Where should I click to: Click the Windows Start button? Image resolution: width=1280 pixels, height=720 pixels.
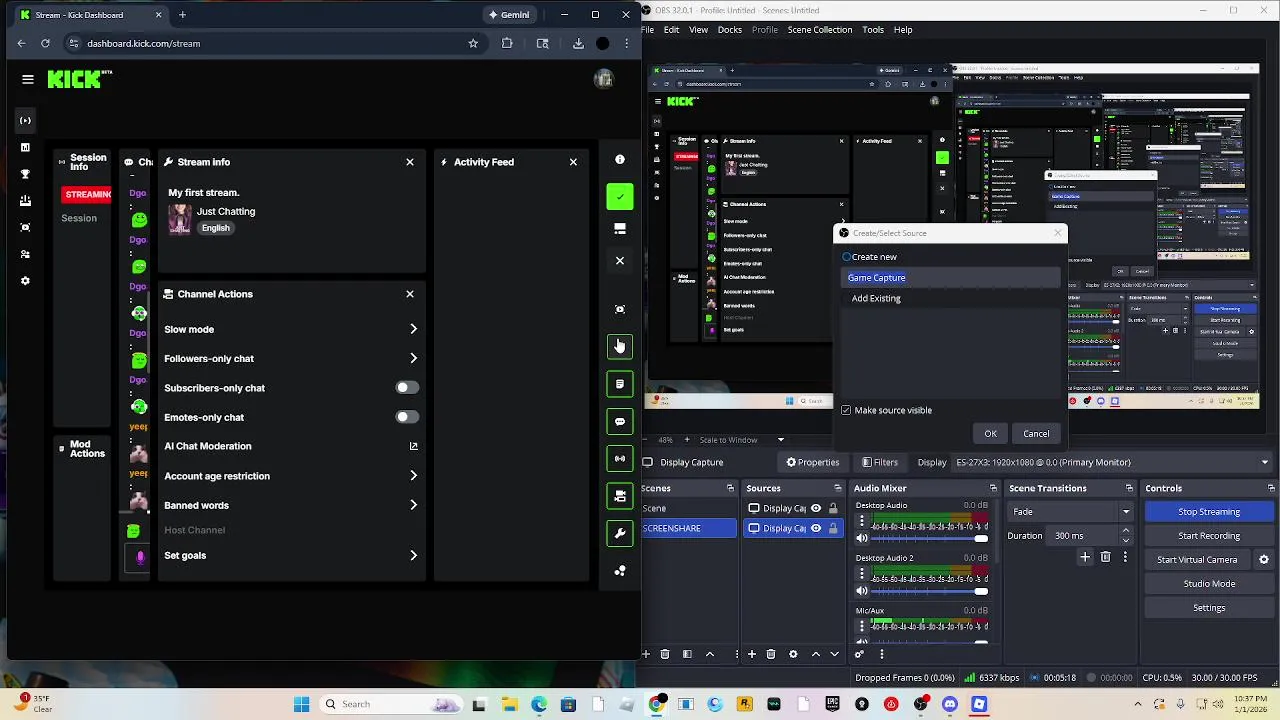301,704
